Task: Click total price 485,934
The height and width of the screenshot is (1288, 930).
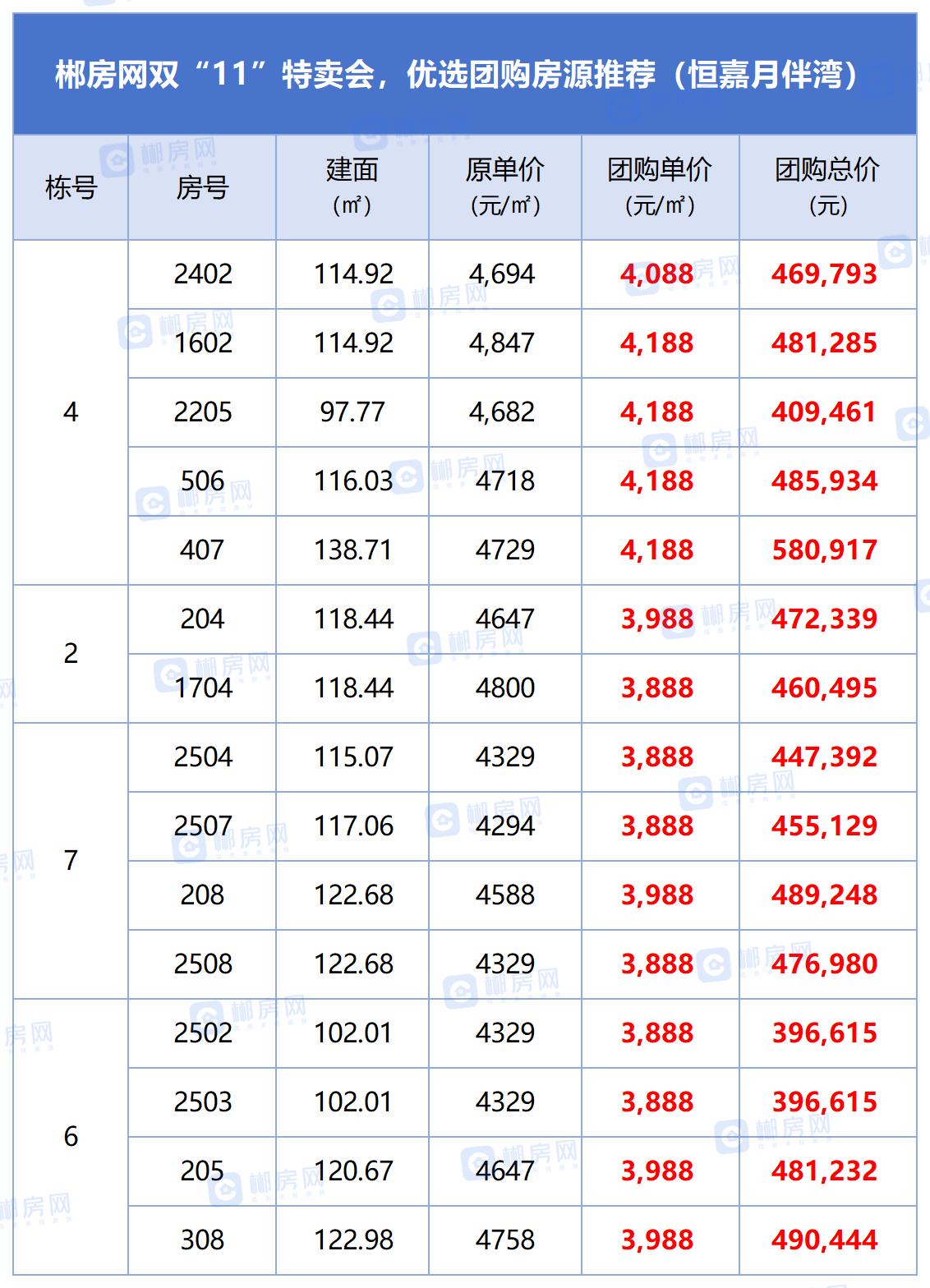Action: [824, 481]
